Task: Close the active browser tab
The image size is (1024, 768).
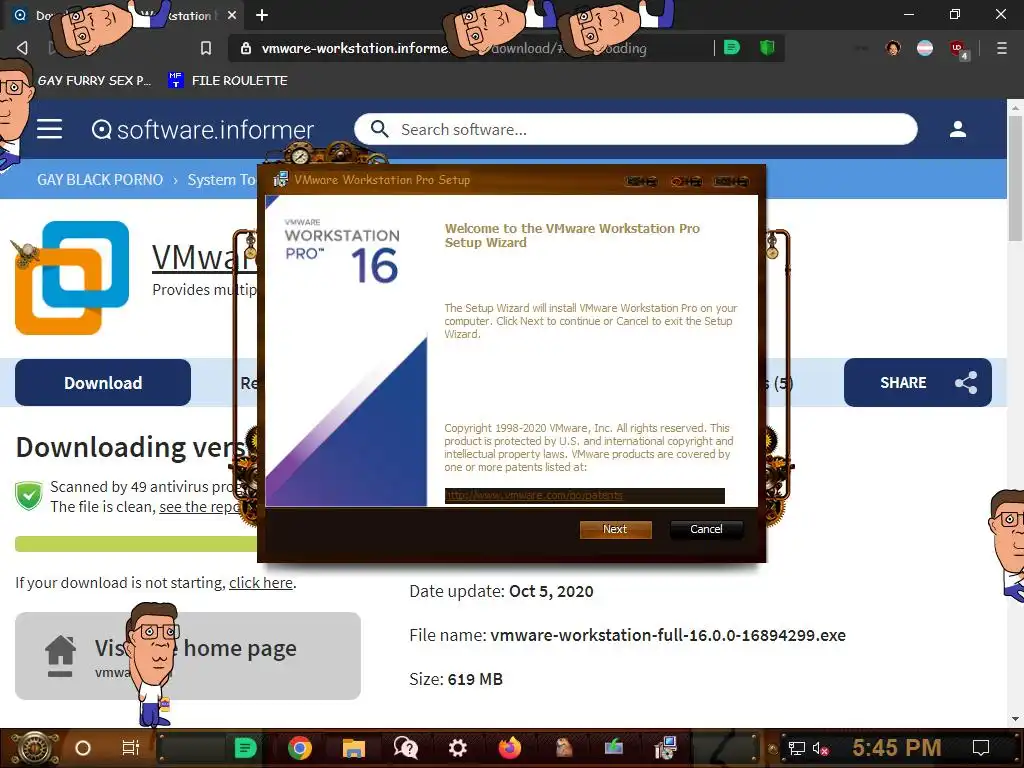Action: (232, 15)
